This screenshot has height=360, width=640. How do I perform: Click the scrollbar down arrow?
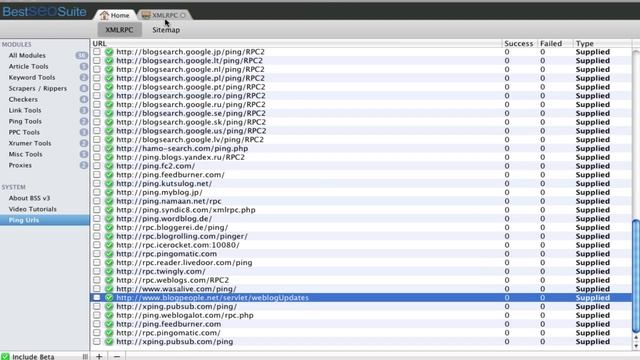coord(636,346)
